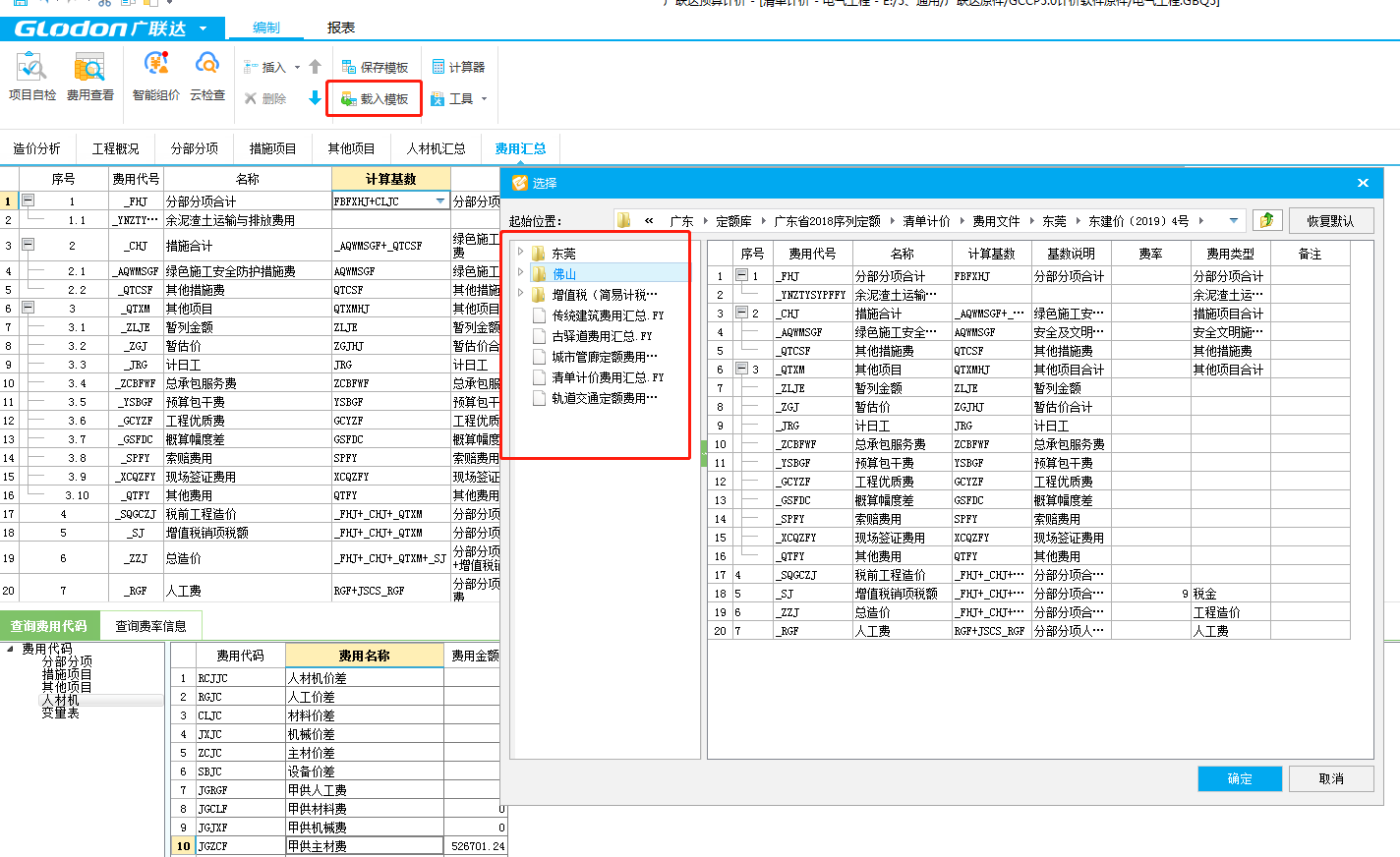Collapse dialog row 2 _CHJ group
Screen dimensions: 1400x857
742,314
